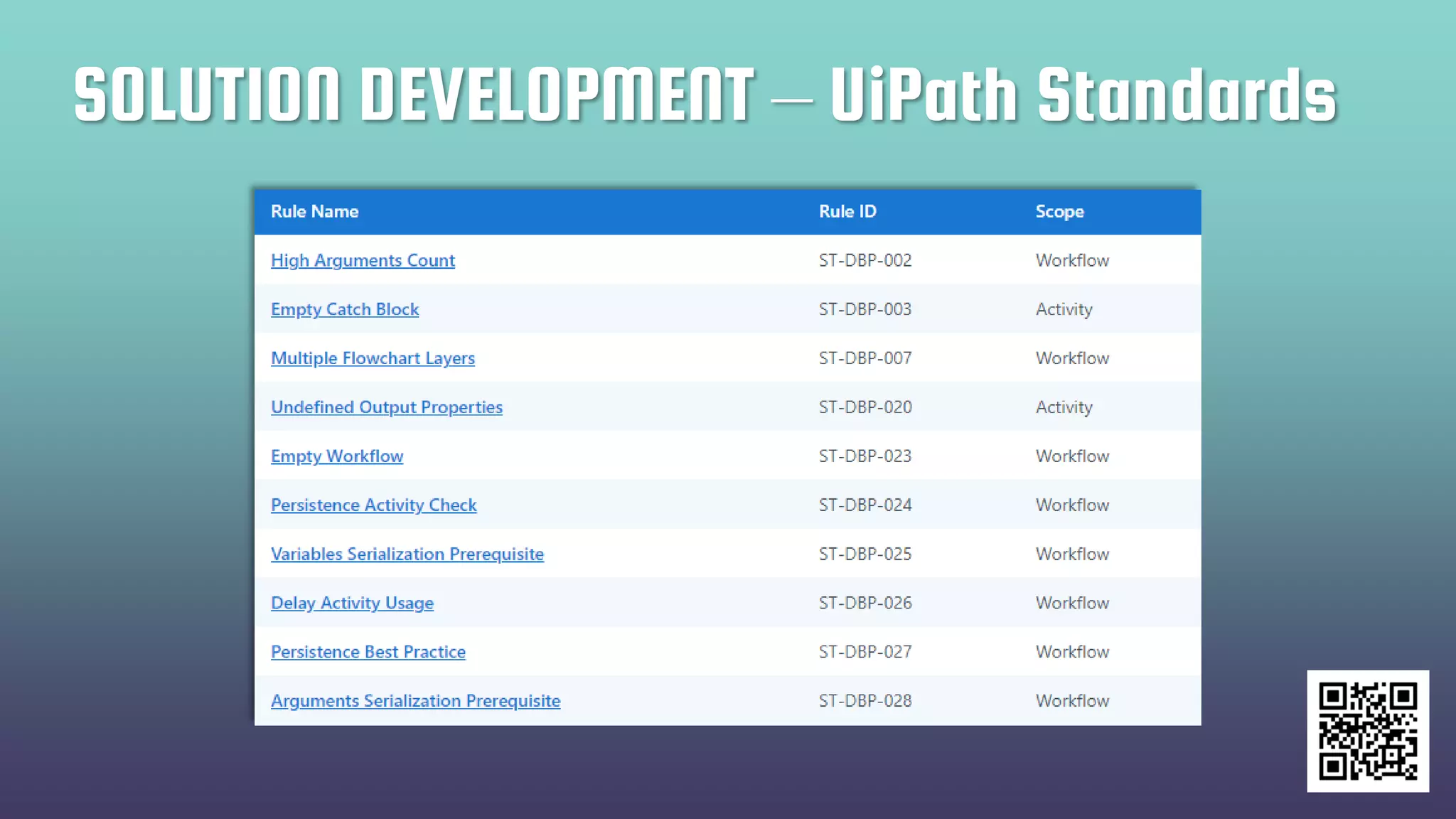Click the slide title SOLUTION DEVELOPMENT
The image size is (1456, 819).
pos(414,95)
